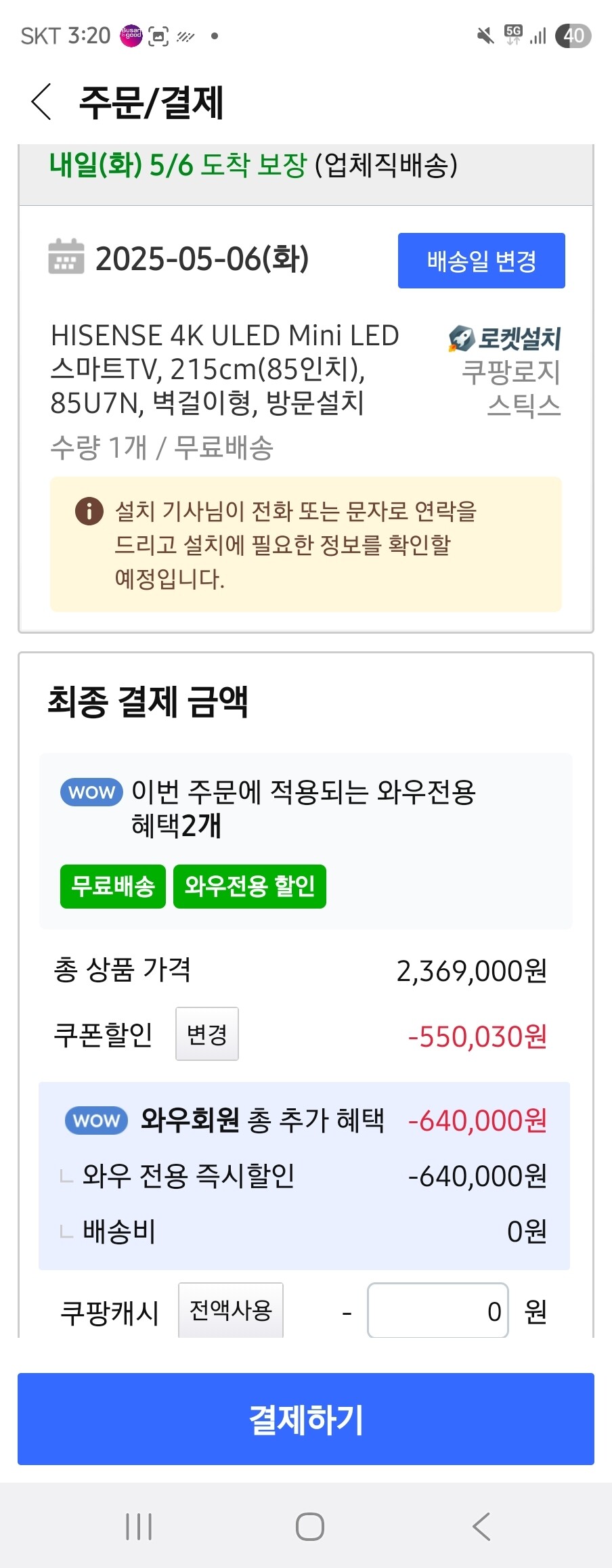Tap the back arrow beside 주문/결제
Image resolution: width=612 pixels, height=1568 pixels.
point(41,102)
